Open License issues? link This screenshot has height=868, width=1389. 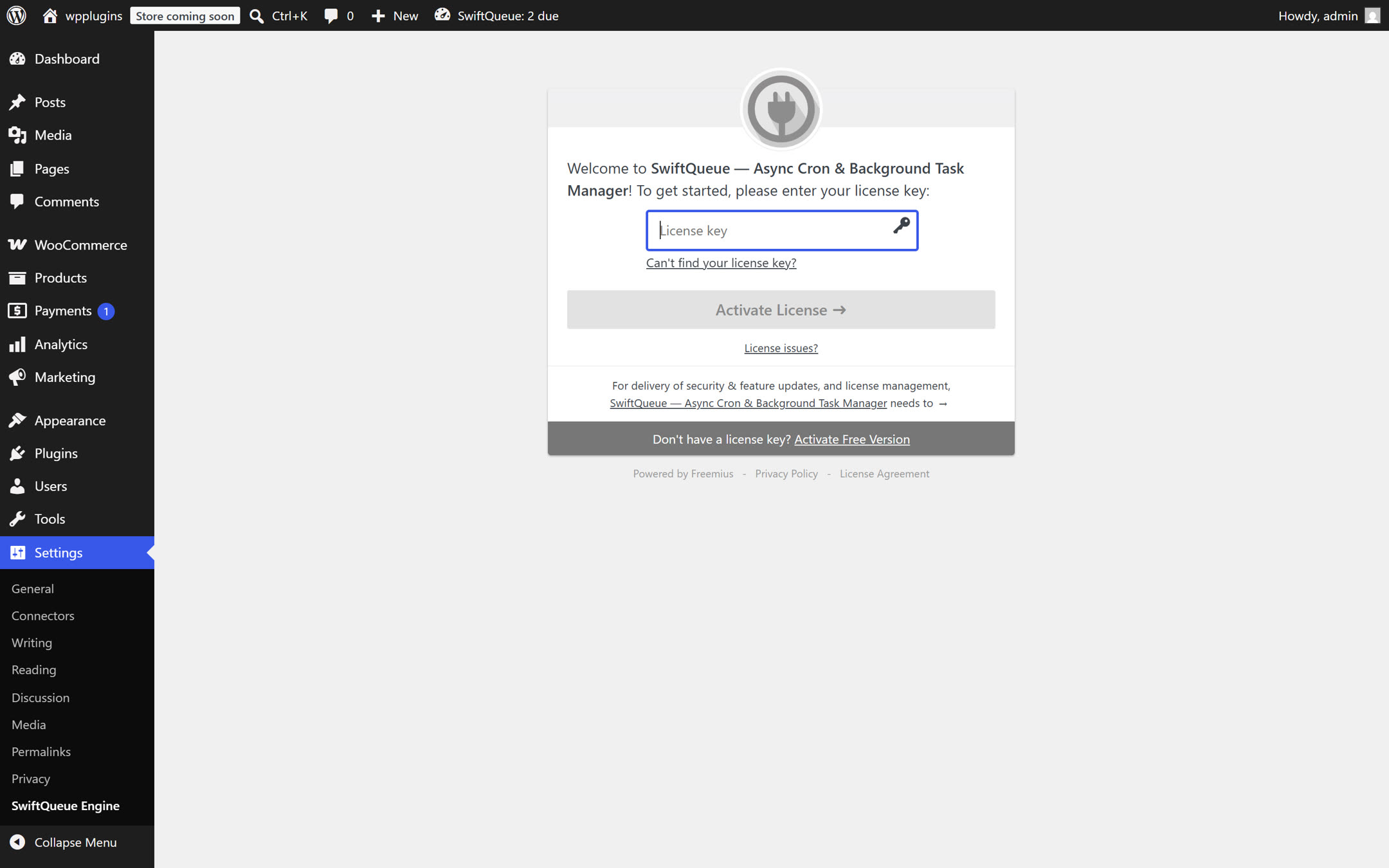coord(781,348)
